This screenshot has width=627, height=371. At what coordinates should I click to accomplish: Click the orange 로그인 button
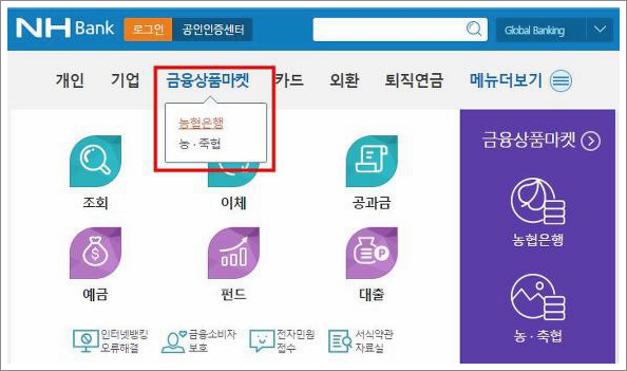coord(148,29)
